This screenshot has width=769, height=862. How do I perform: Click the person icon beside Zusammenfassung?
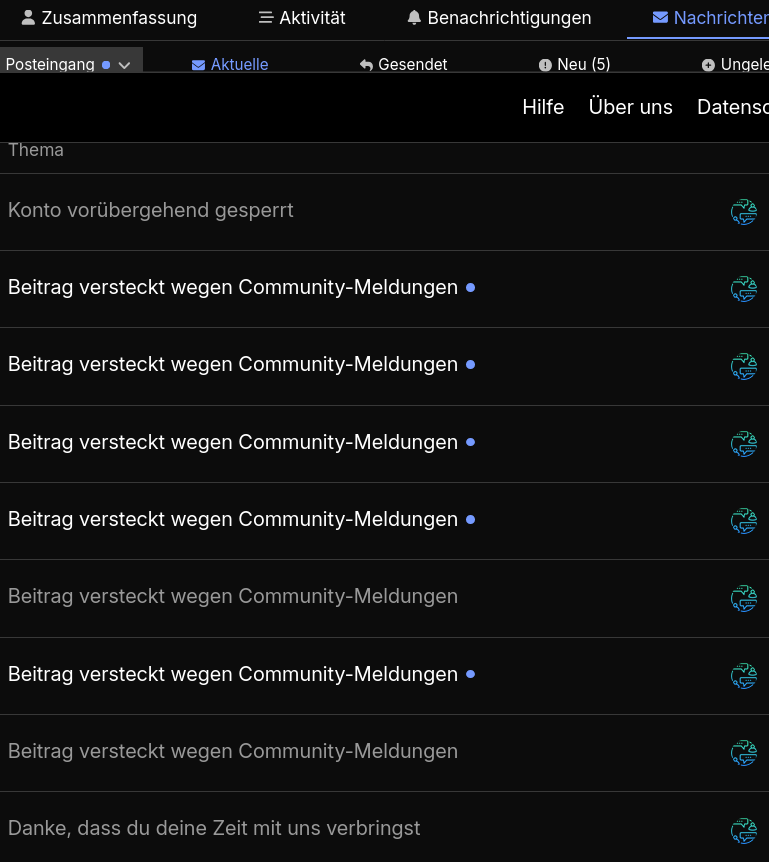coord(28,18)
